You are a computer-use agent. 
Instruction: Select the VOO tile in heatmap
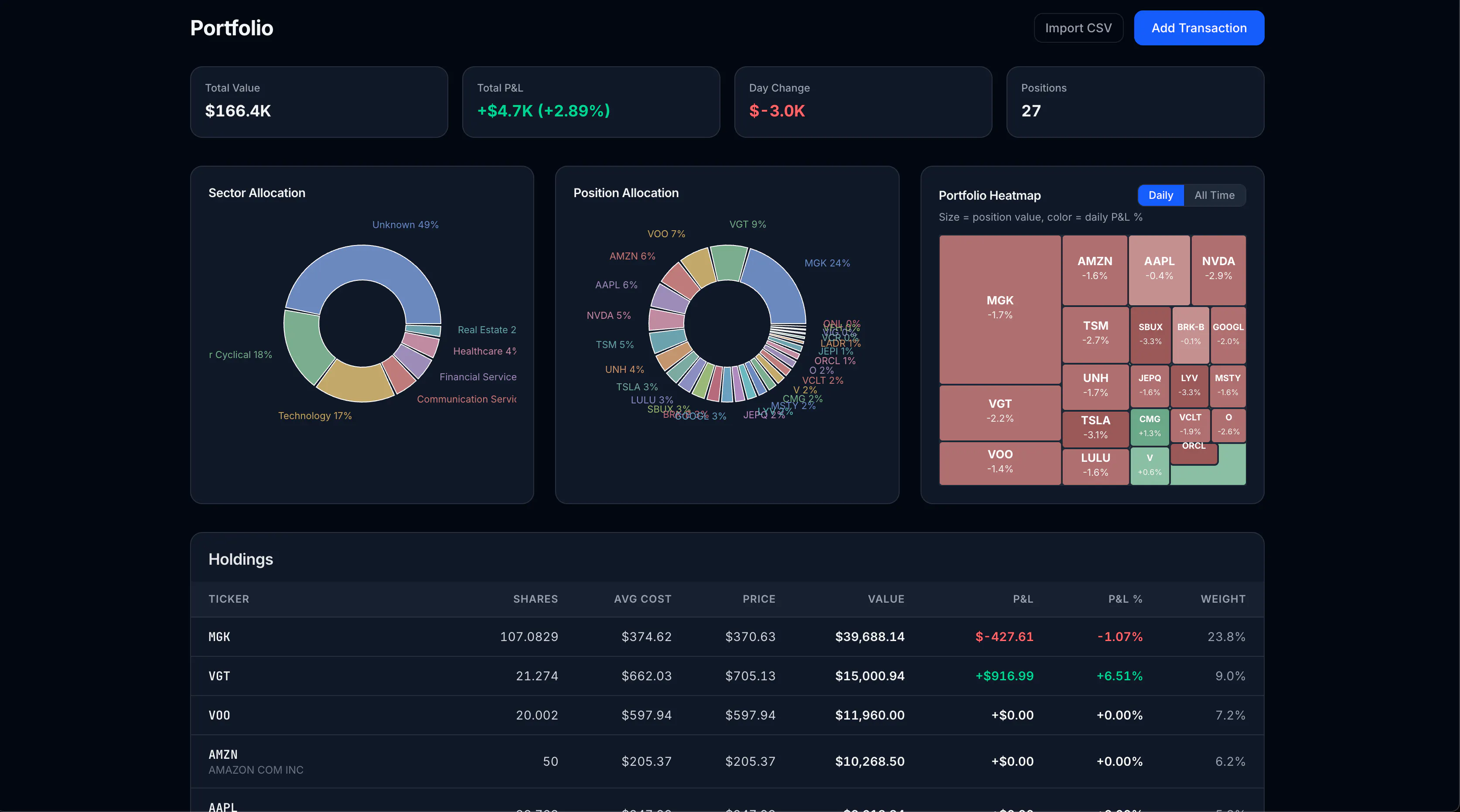[x=1000, y=463]
